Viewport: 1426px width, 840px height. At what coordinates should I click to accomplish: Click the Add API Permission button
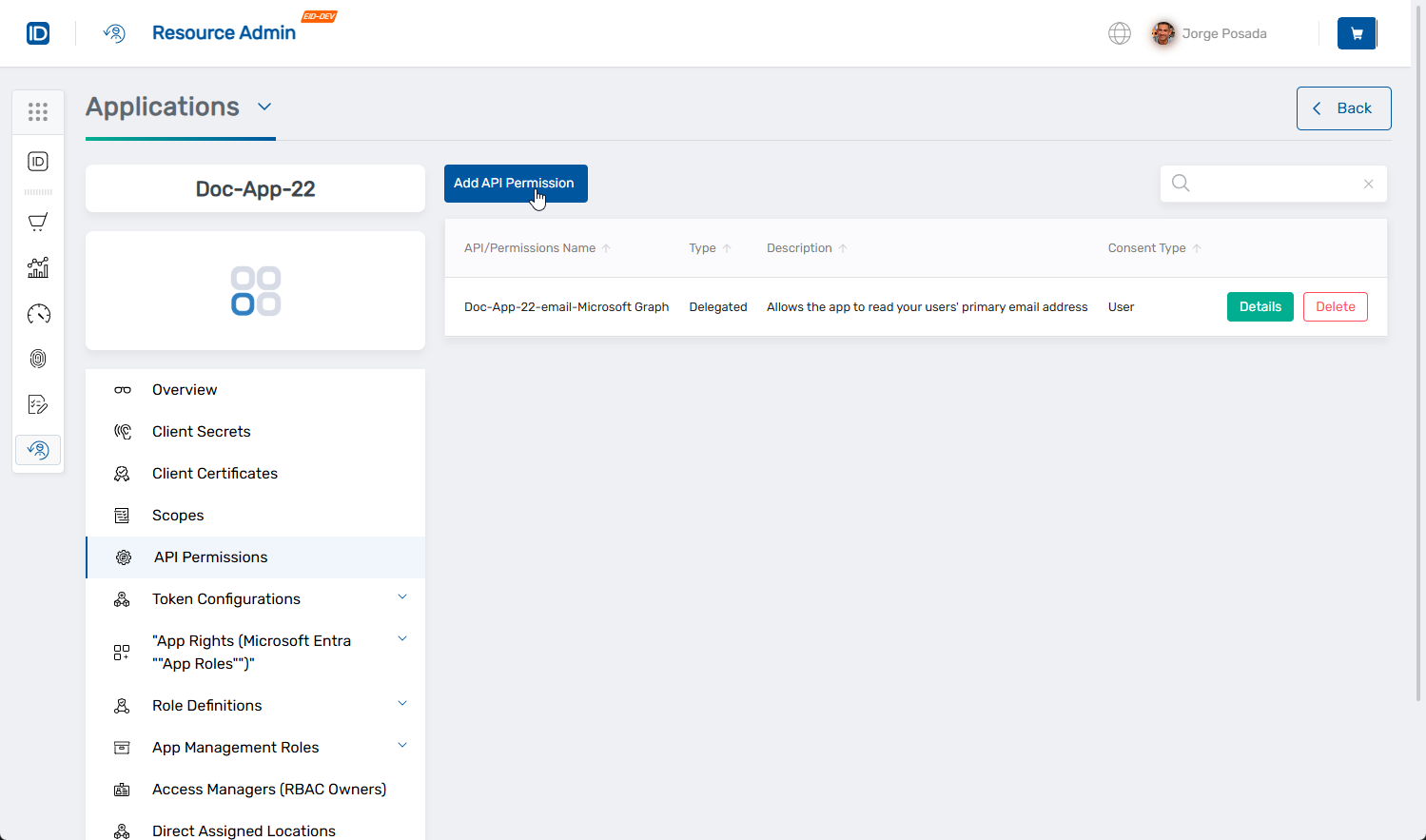515,183
